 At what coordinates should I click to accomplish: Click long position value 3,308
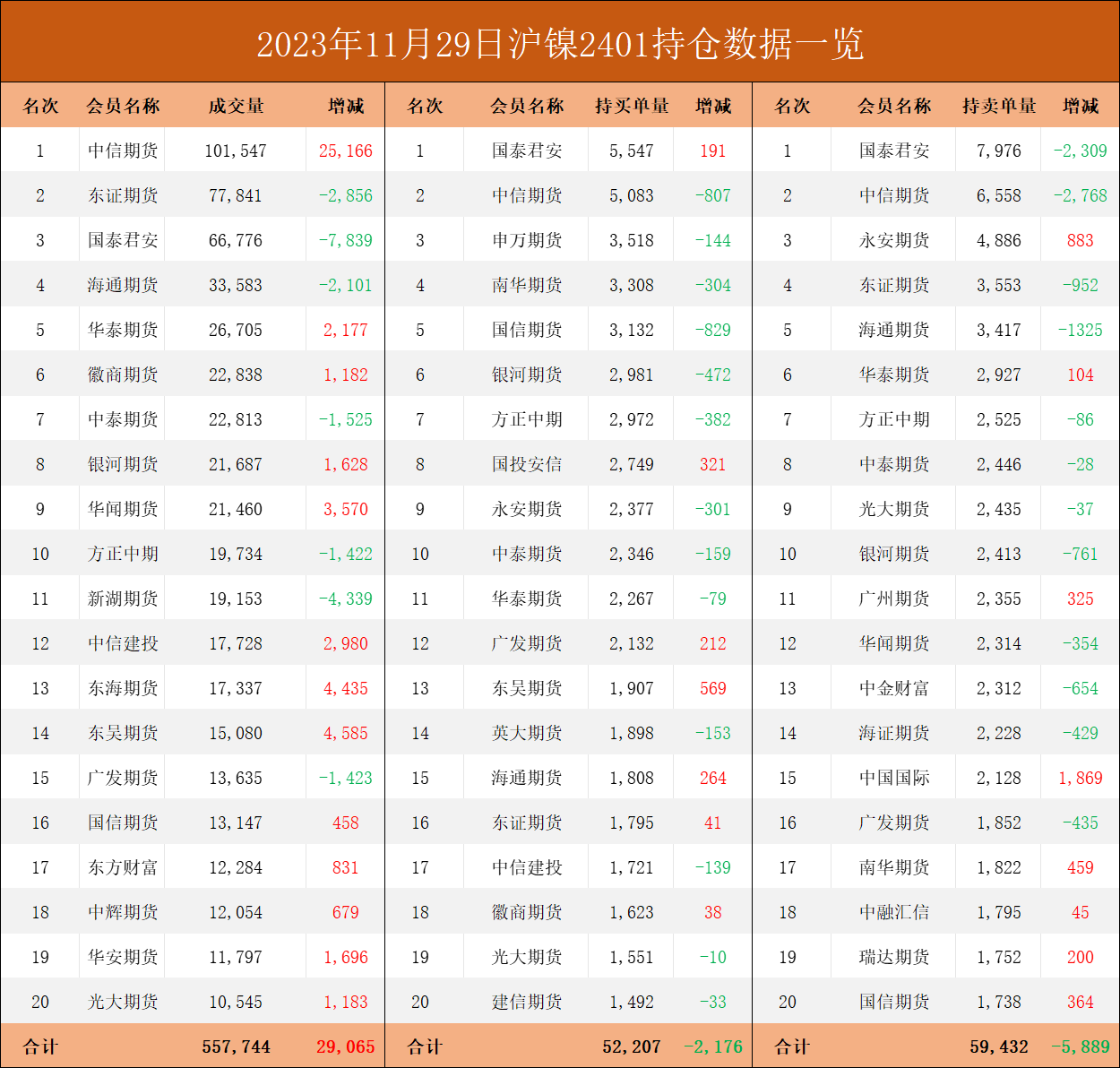click(632, 285)
